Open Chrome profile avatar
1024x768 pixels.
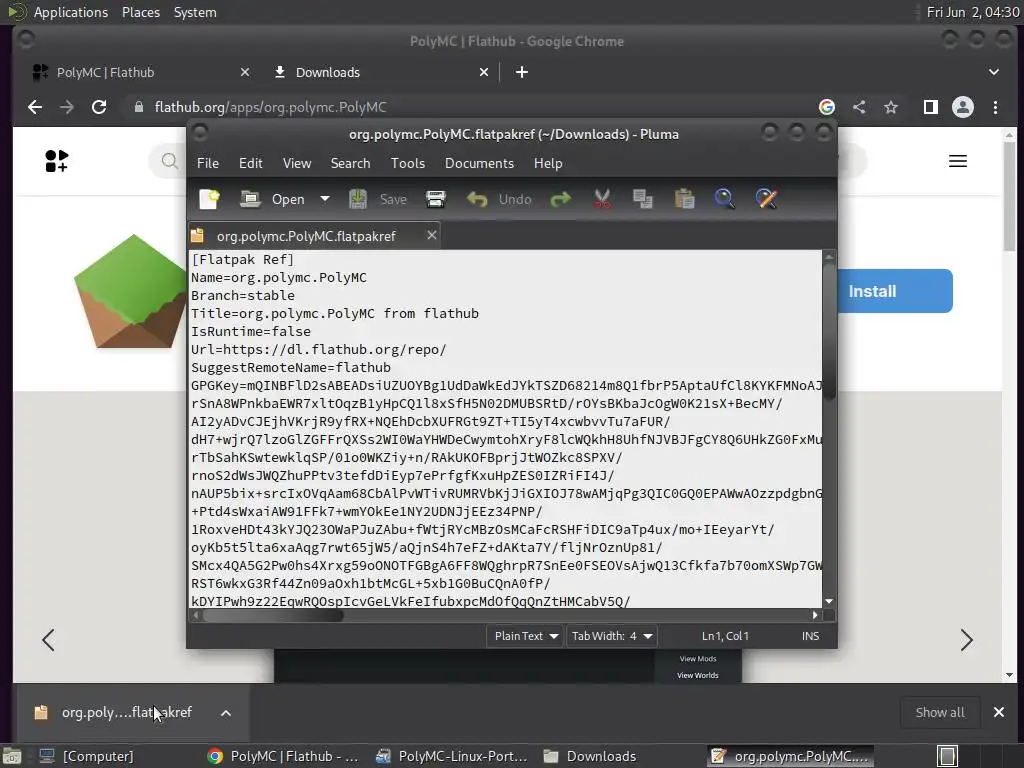tap(963, 107)
